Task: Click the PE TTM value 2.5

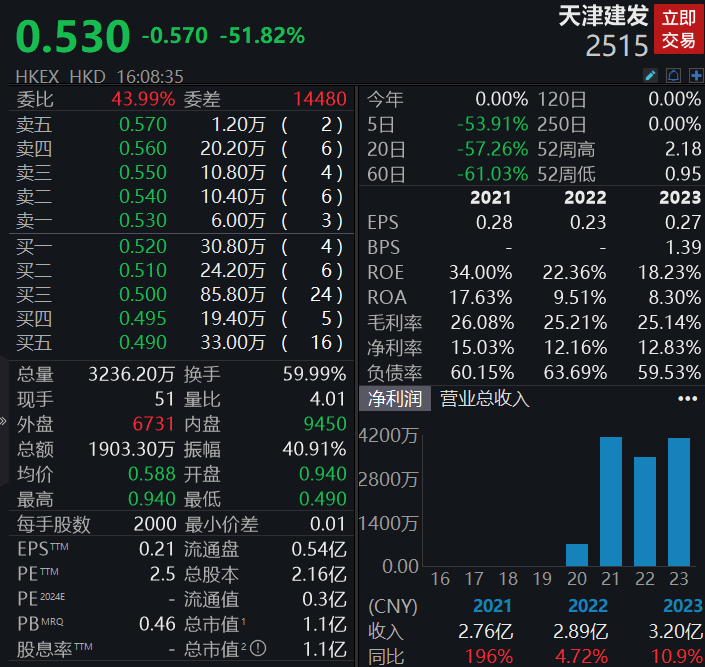Action: [x=162, y=574]
